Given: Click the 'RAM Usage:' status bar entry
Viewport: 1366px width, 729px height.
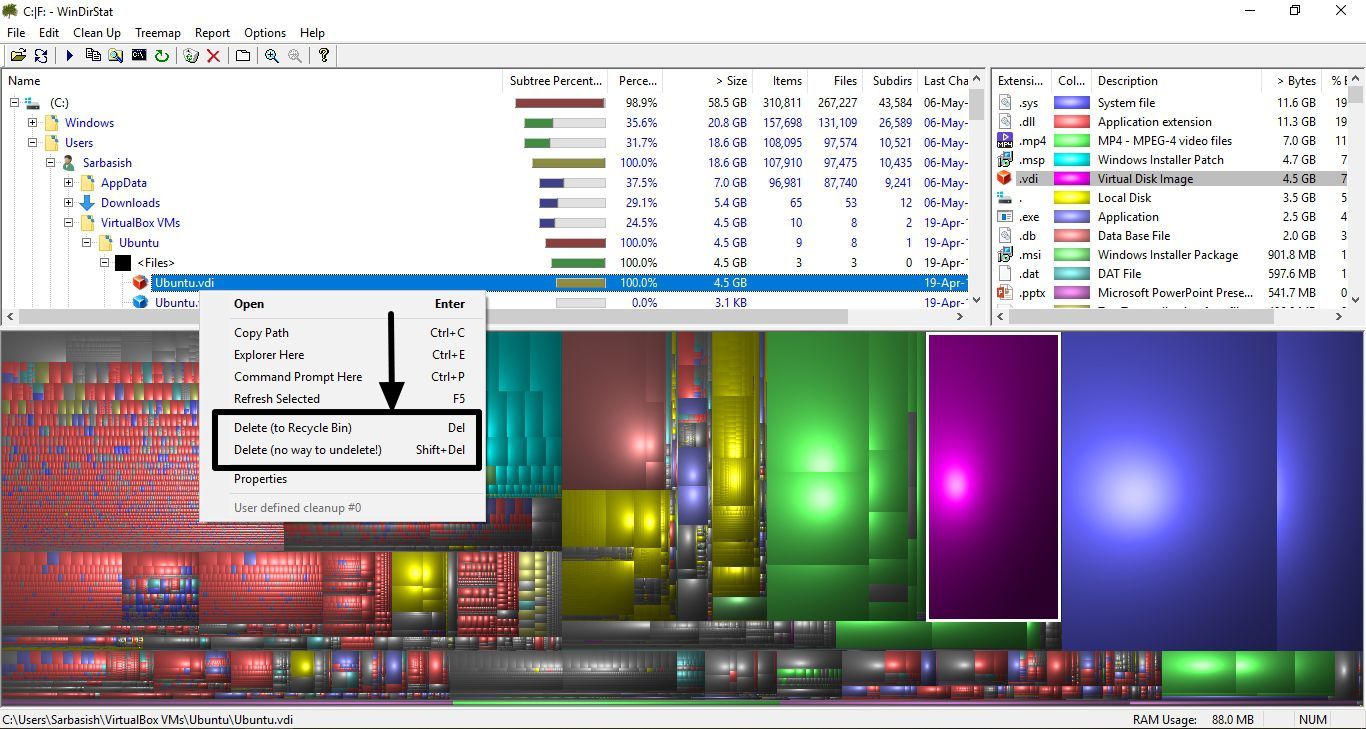Looking at the screenshot, I should click(1193, 720).
